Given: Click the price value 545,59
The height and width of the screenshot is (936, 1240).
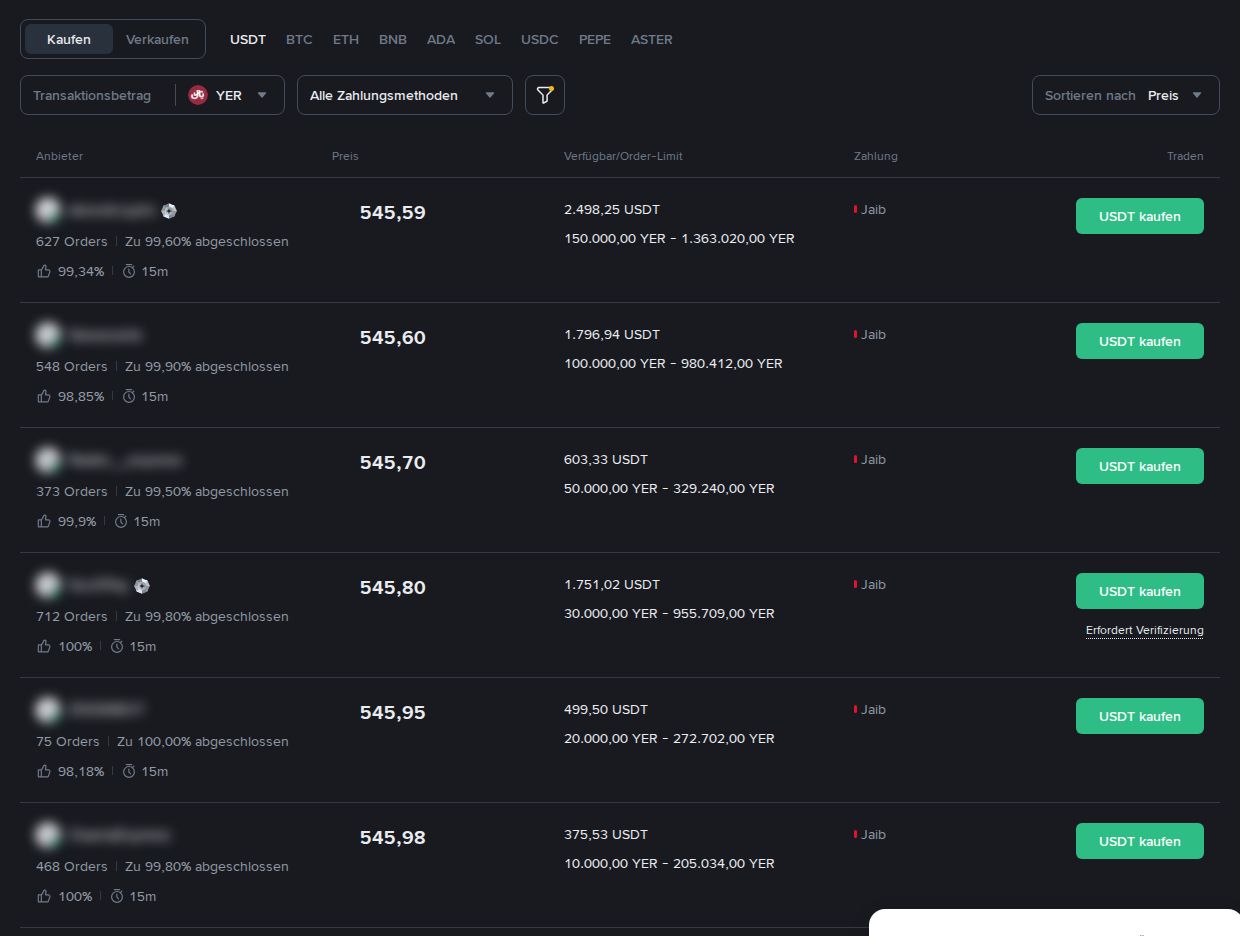Looking at the screenshot, I should coord(393,213).
